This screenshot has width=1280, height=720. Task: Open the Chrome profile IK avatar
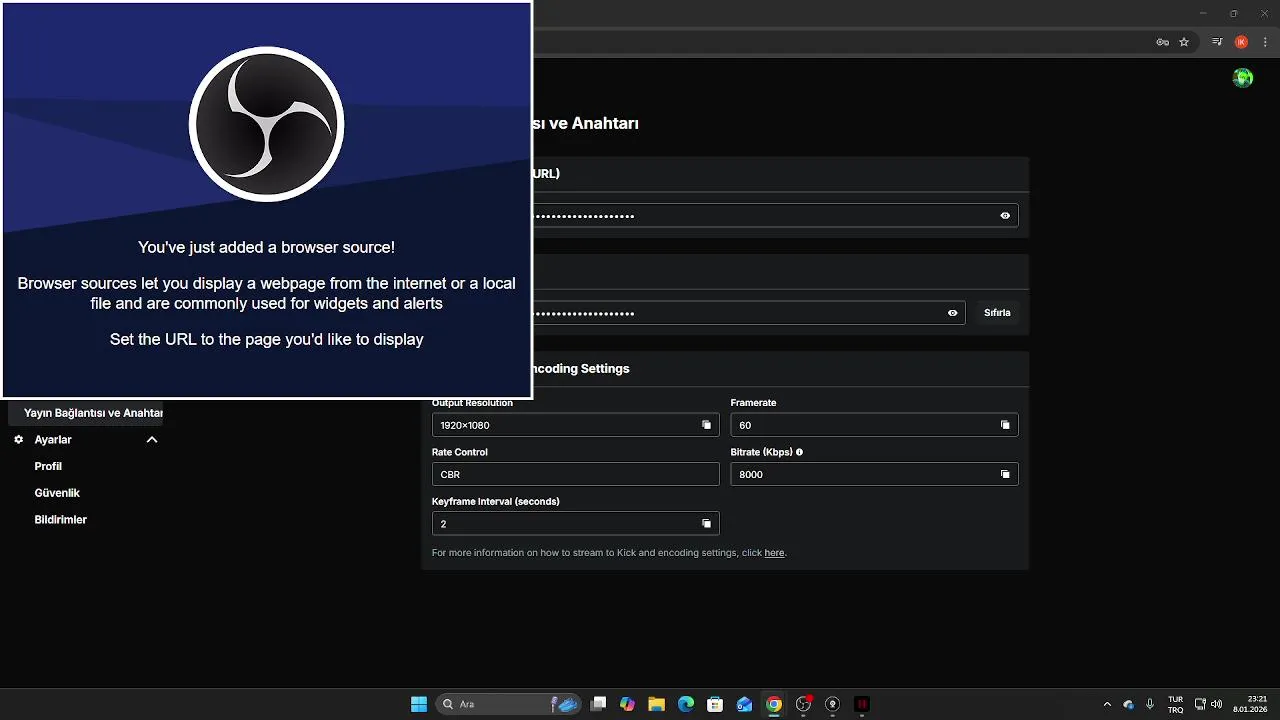pyautogui.click(x=1242, y=42)
